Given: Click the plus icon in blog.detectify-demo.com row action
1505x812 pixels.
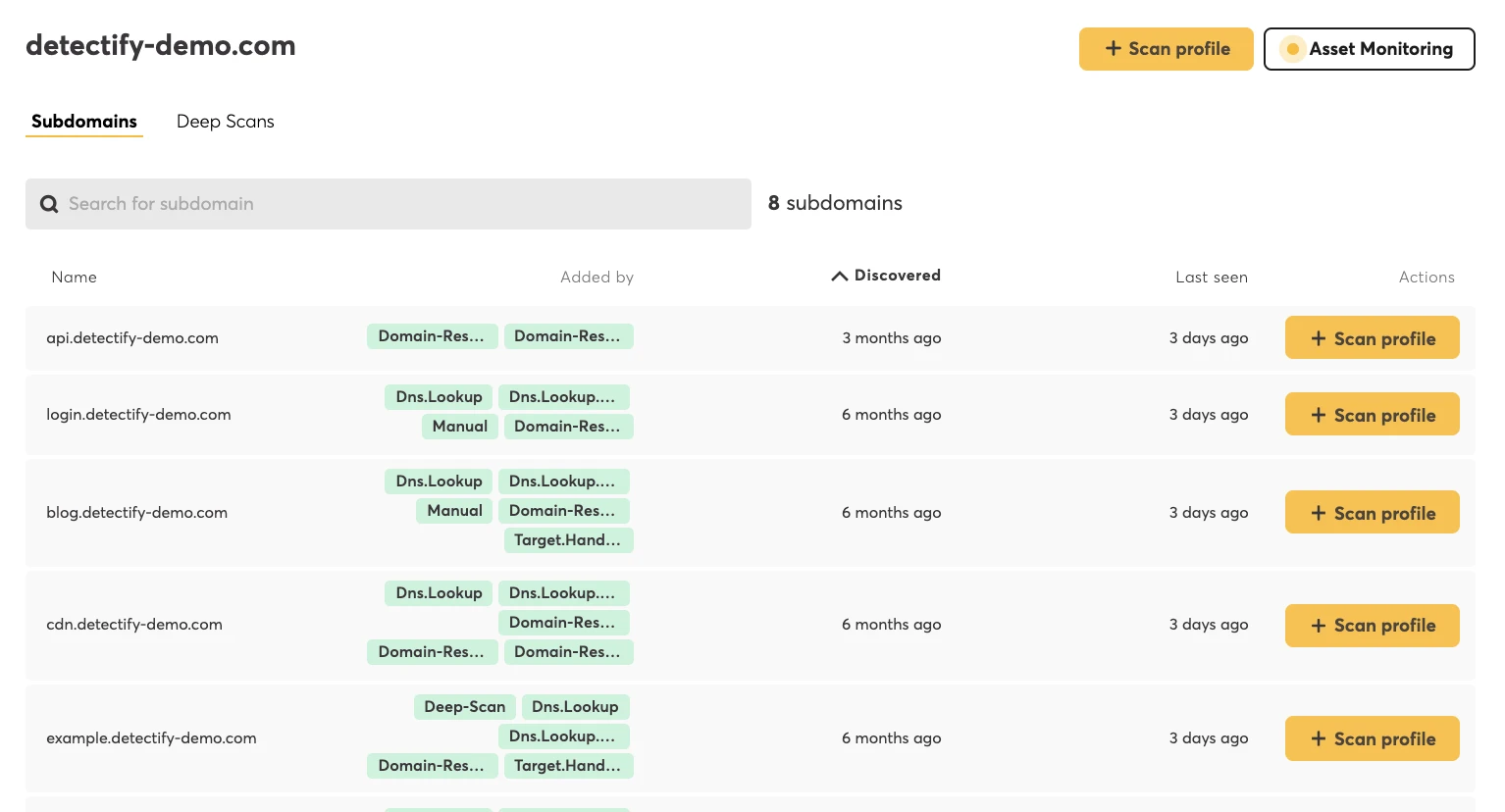Looking at the screenshot, I should 1318,512.
